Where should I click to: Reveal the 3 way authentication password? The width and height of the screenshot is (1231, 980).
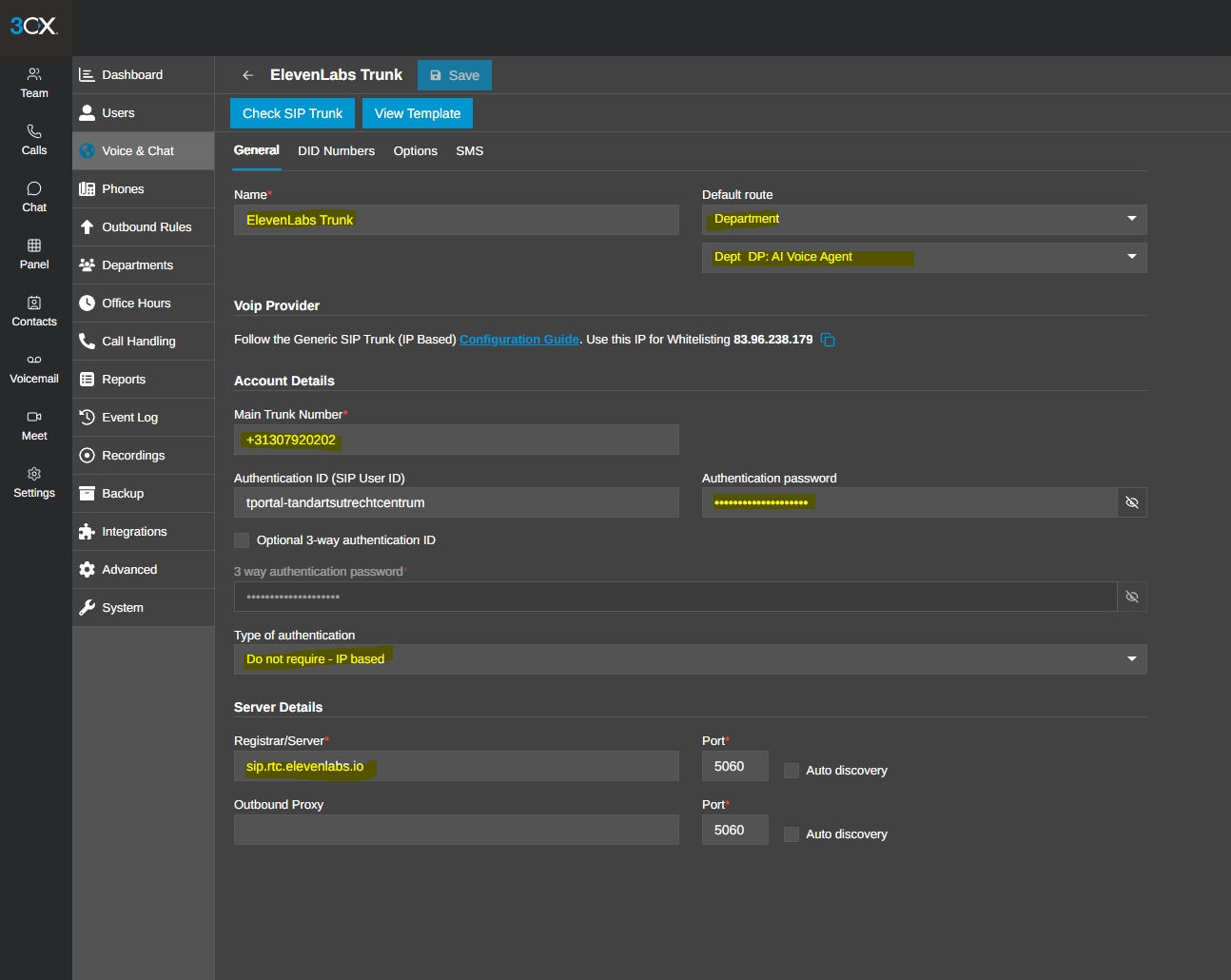point(1132,597)
